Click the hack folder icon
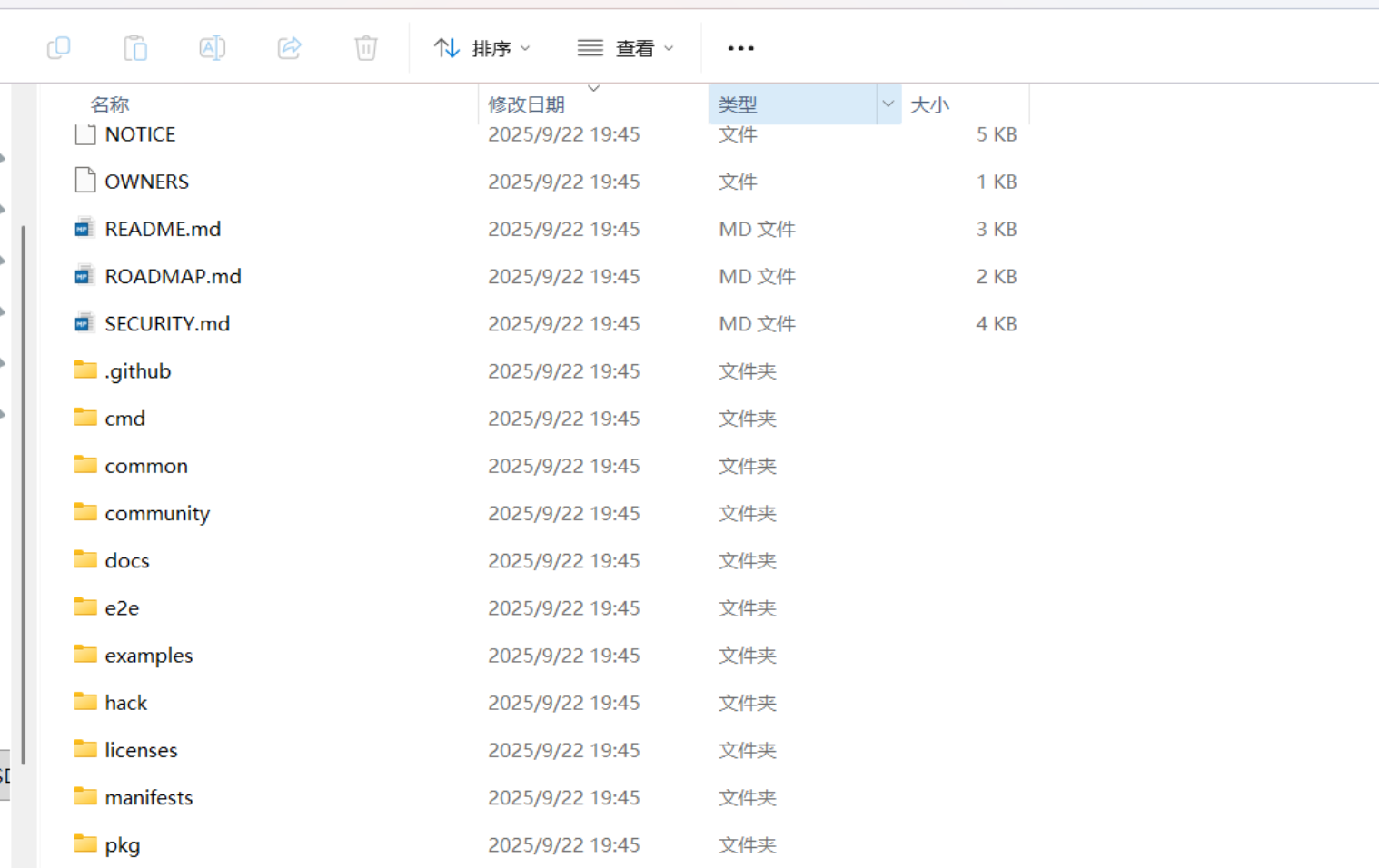 [85, 701]
